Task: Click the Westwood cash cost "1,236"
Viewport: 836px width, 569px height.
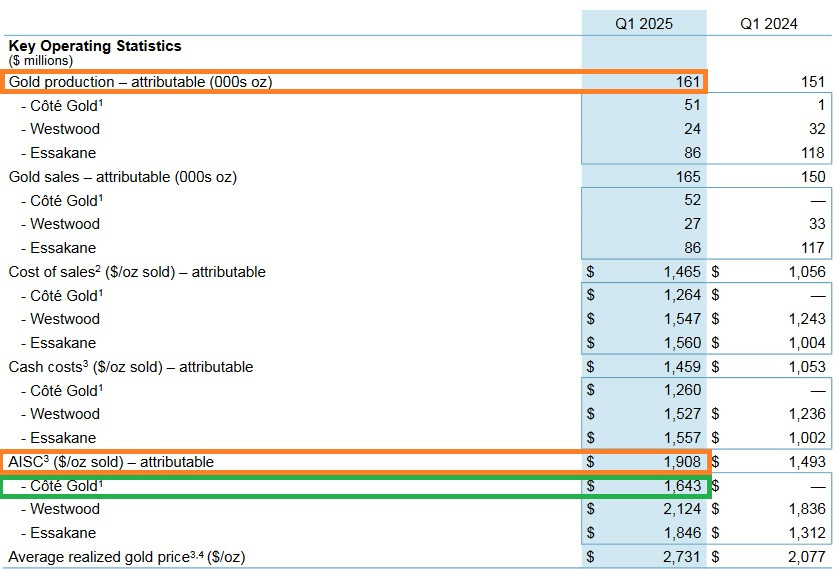Action: pyautogui.click(x=807, y=414)
